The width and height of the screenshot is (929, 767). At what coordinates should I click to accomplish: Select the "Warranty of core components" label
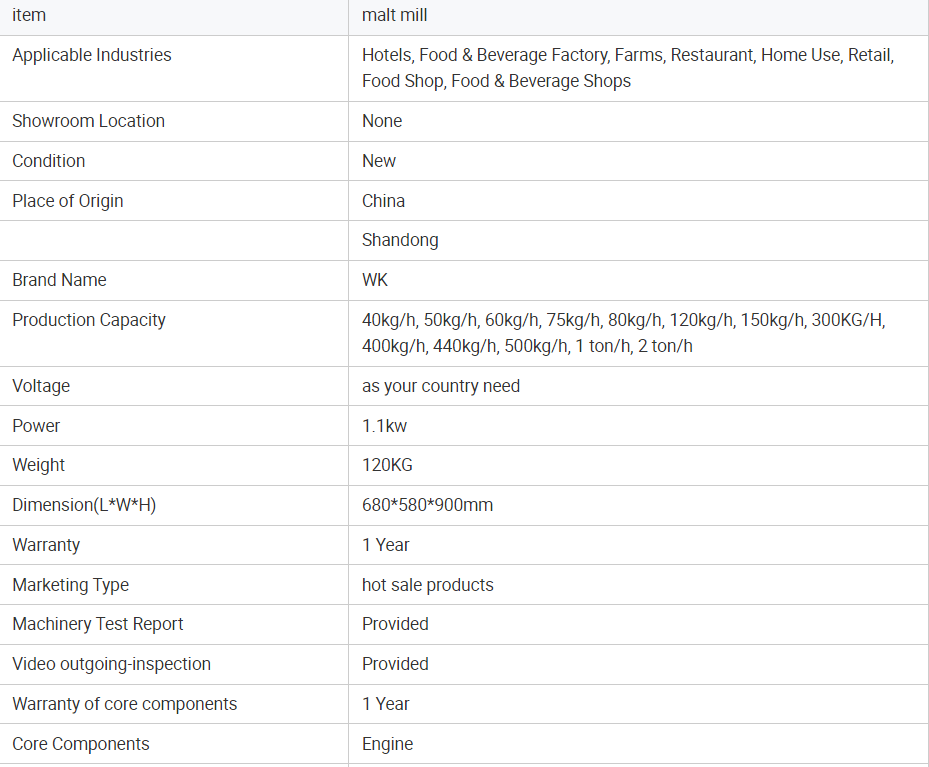pyautogui.click(x=125, y=704)
